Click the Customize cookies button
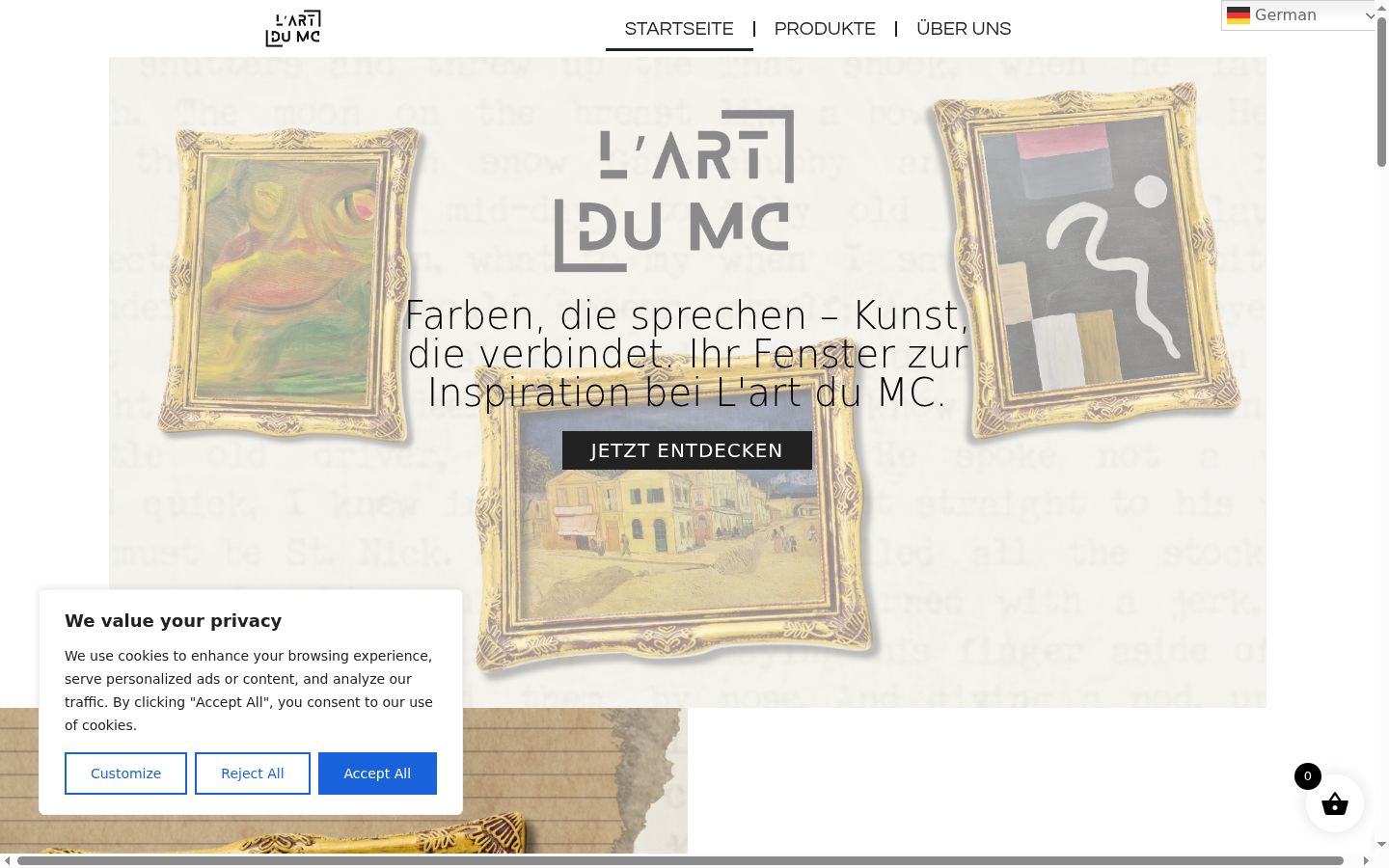The width and height of the screenshot is (1389, 868). tap(125, 773)
